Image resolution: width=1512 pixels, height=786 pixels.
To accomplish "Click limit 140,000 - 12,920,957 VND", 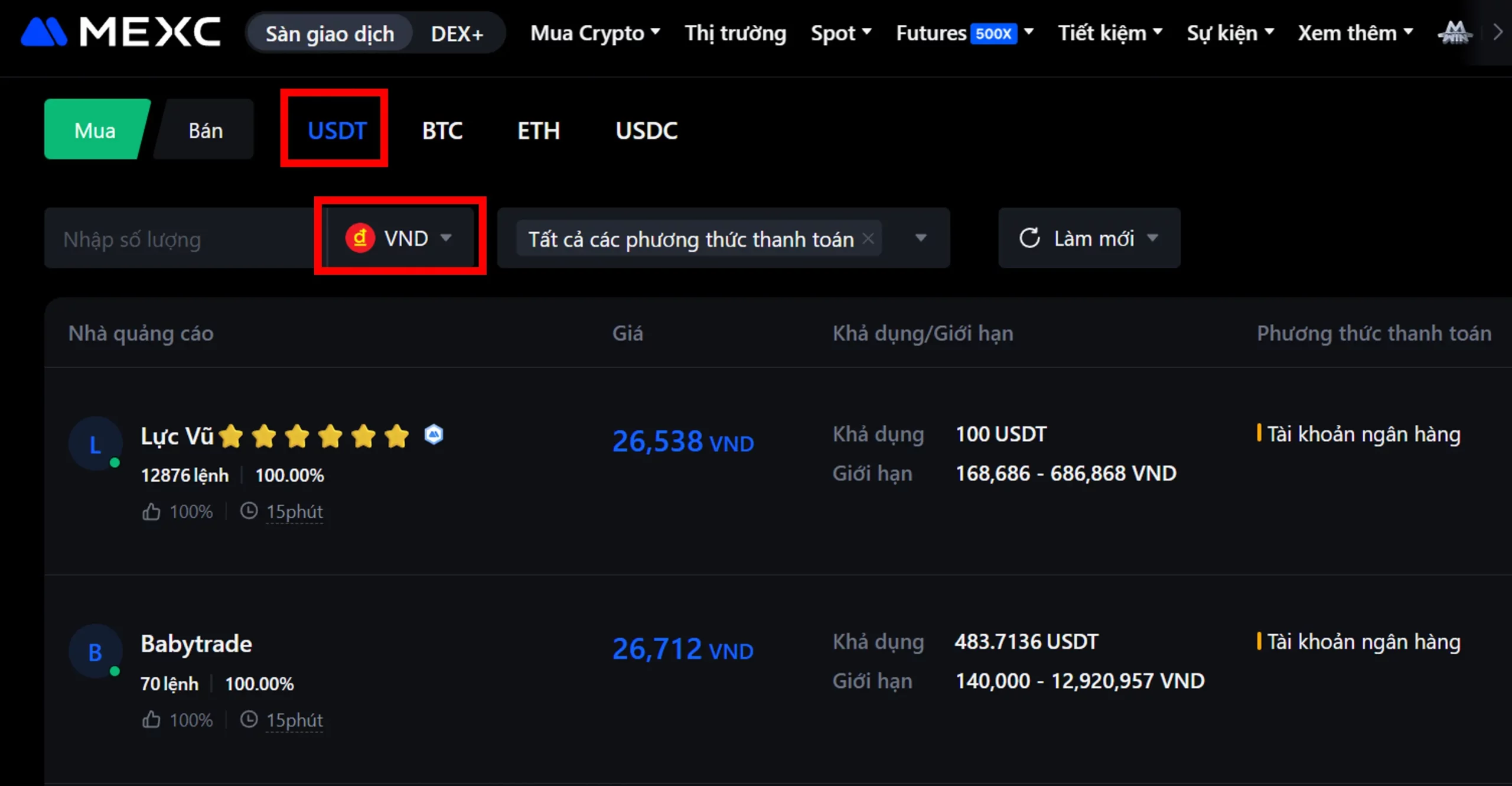I will tap(1080, 681).
